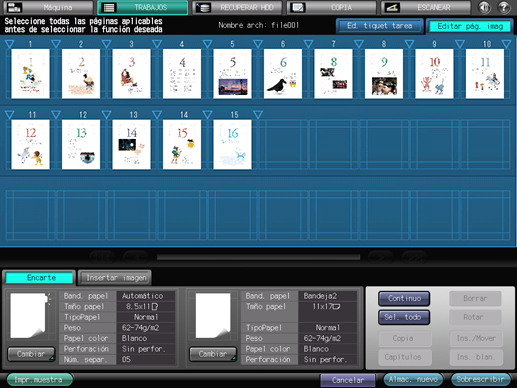This screenshot has width=517, height=388.
Task: Switch to the Encarte tab
Action: coord(39,278)
